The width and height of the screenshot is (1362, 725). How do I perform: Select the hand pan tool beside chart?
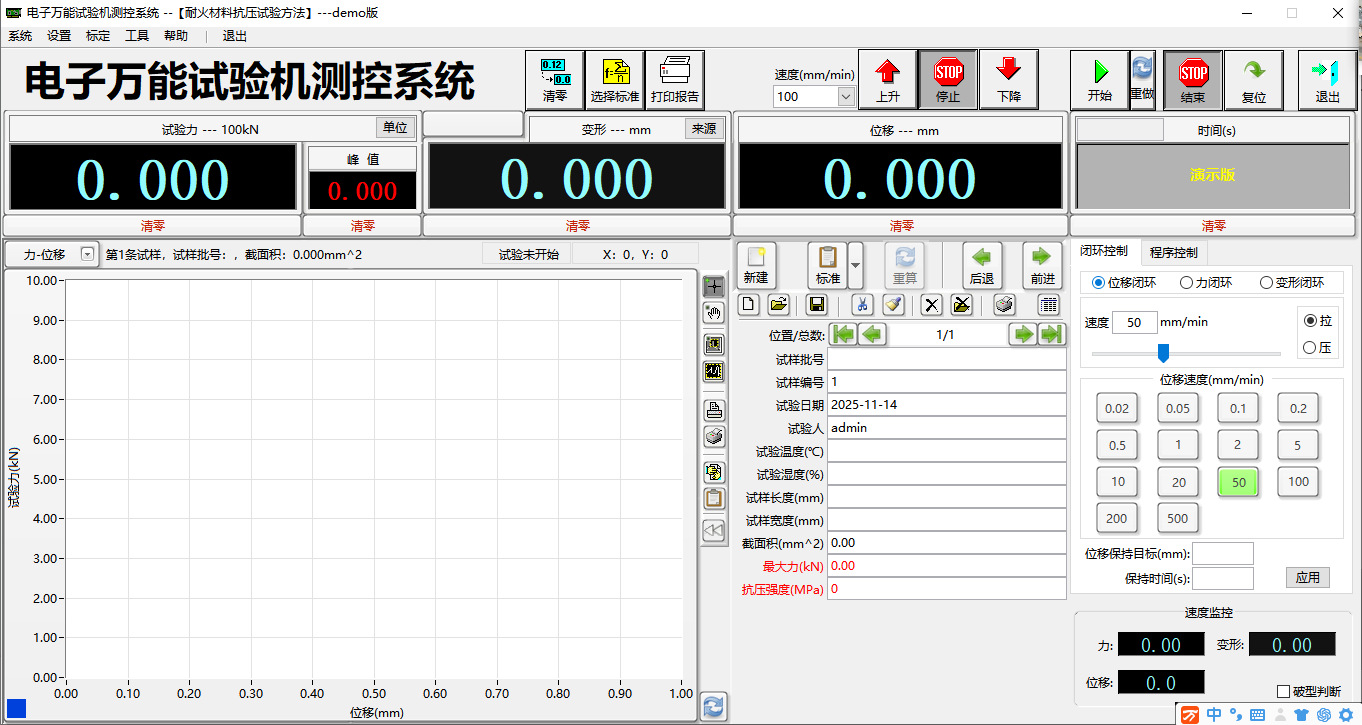(714, 313)
